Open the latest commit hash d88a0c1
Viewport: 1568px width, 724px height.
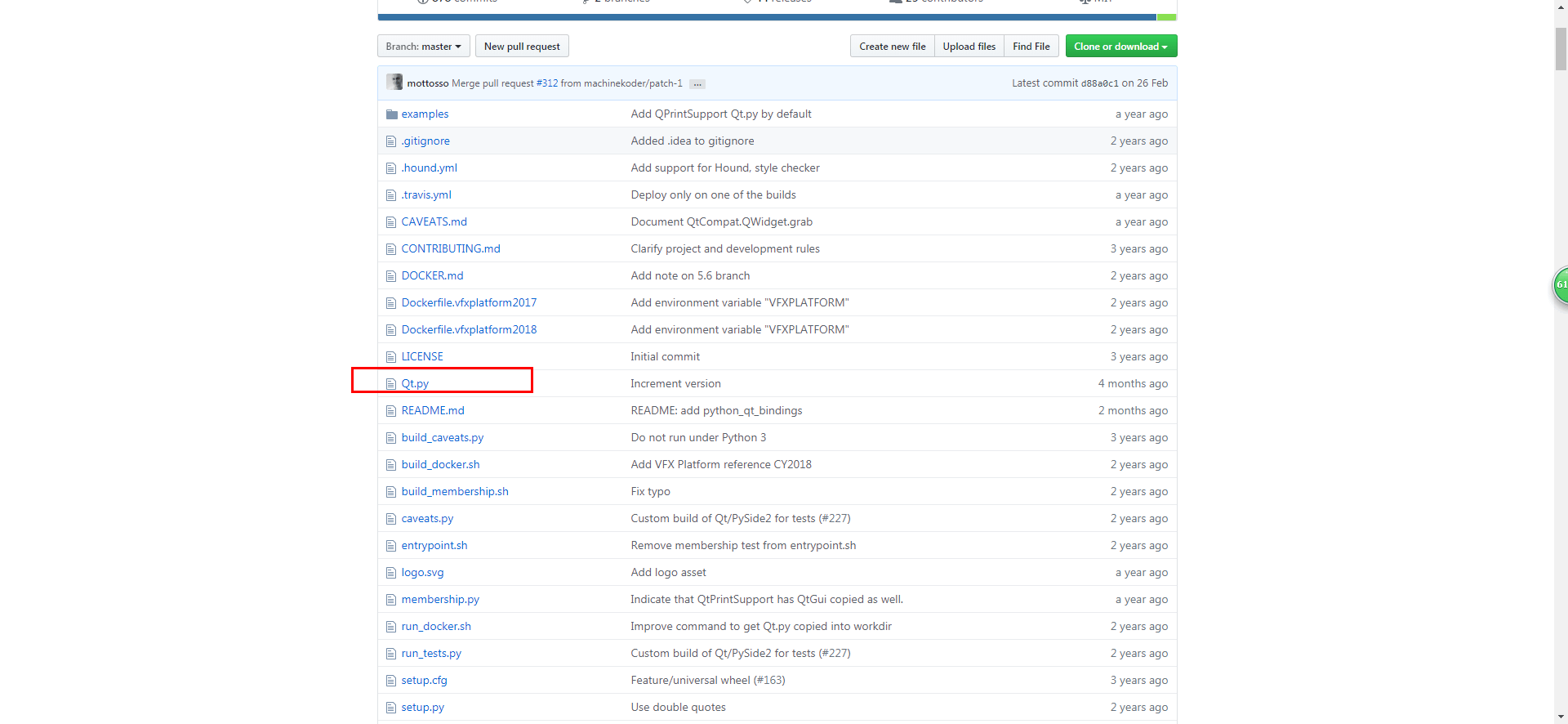pyautogui.click(x=1099, y=83)
